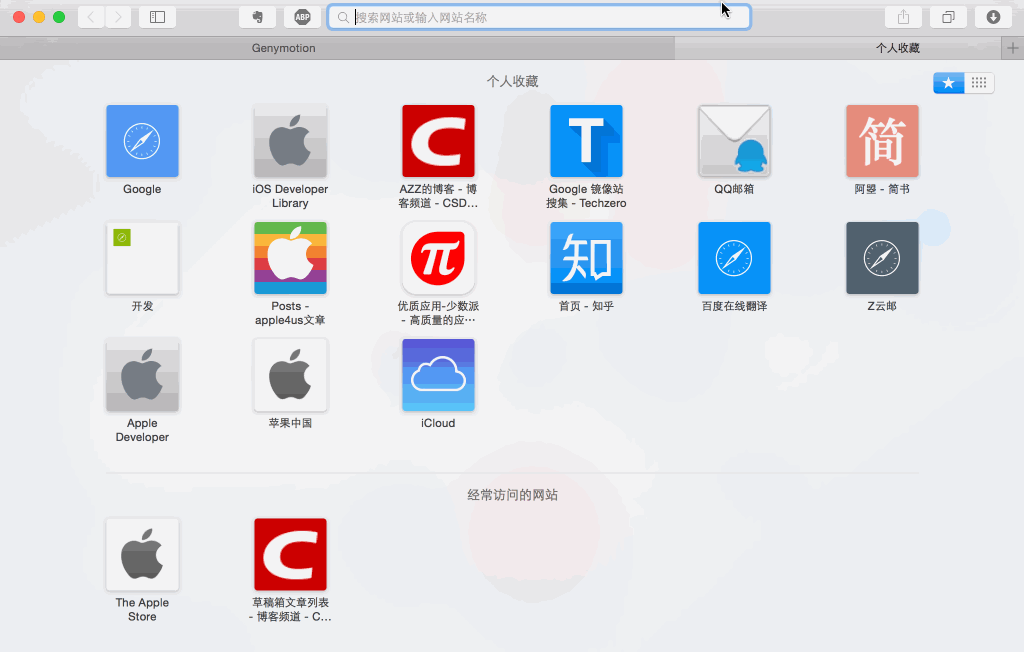Show Top Sites grid view toggle
Image resolution: width=1024 pixels, height=652 pixels.
pyautogui.click(x=979, y=82)
